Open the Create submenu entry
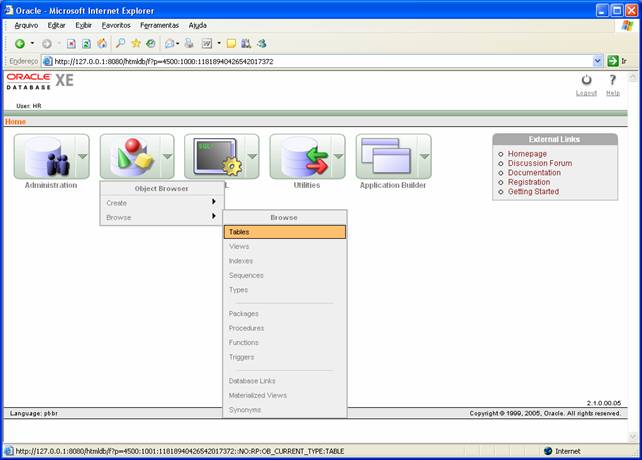 click(x=160, y=203)
